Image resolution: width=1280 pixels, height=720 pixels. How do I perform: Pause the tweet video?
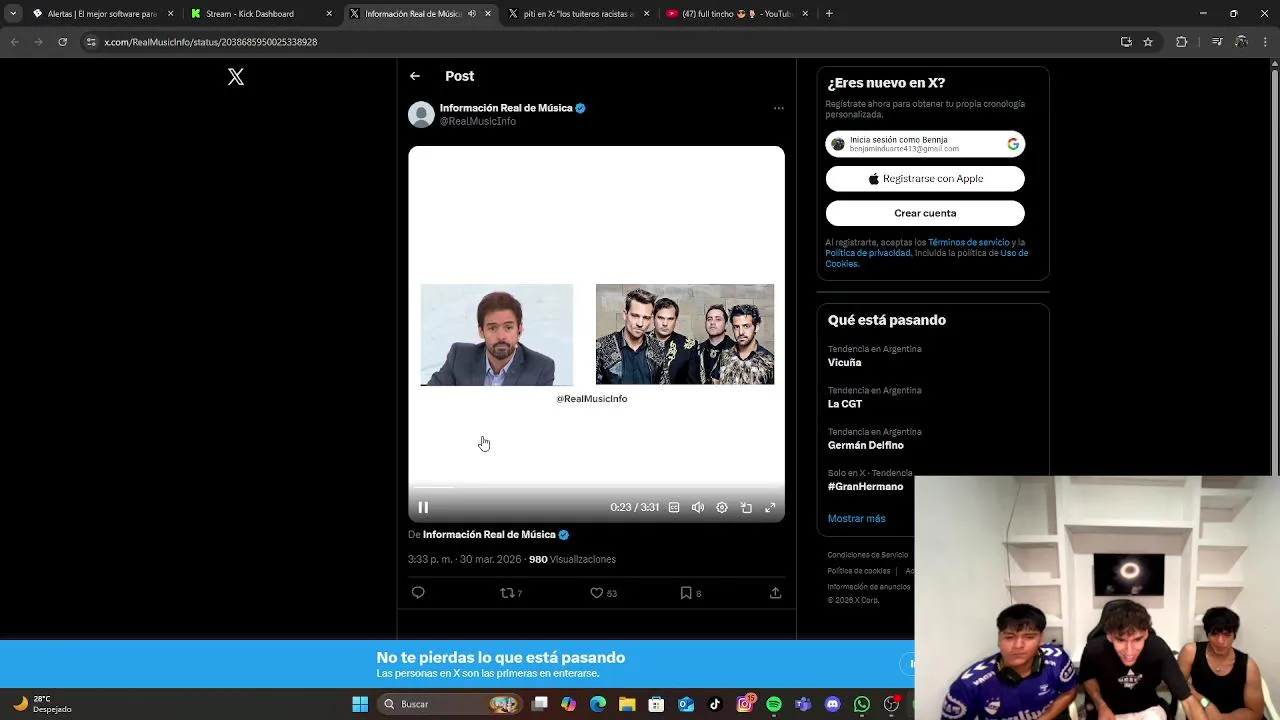423,507
